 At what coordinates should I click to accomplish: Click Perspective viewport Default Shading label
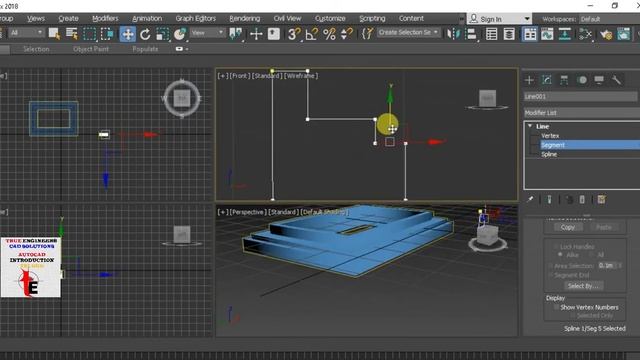click(324, 212)
